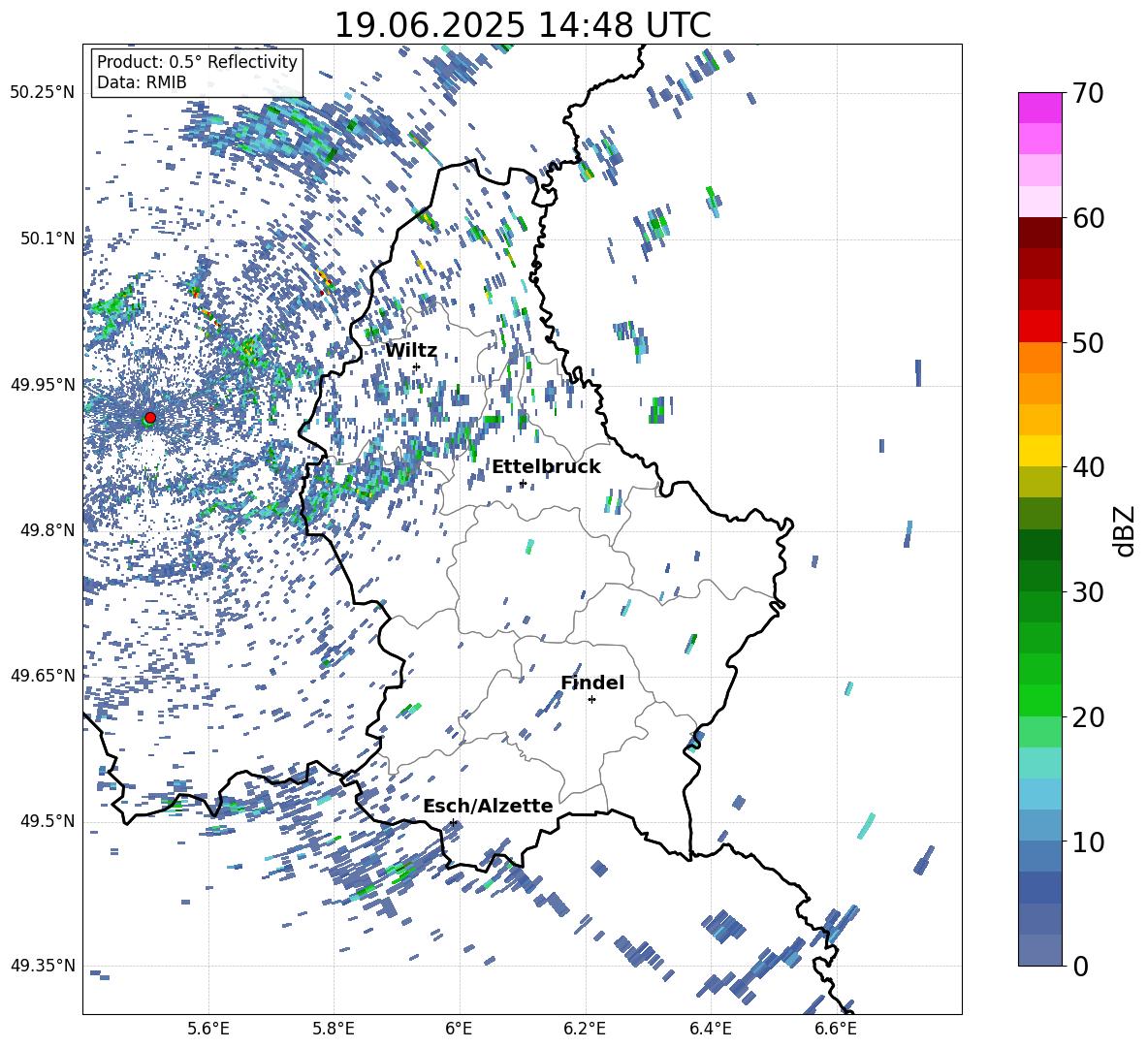
Task: Click the 20 colorbar tick label
Action: point(1087,717)
